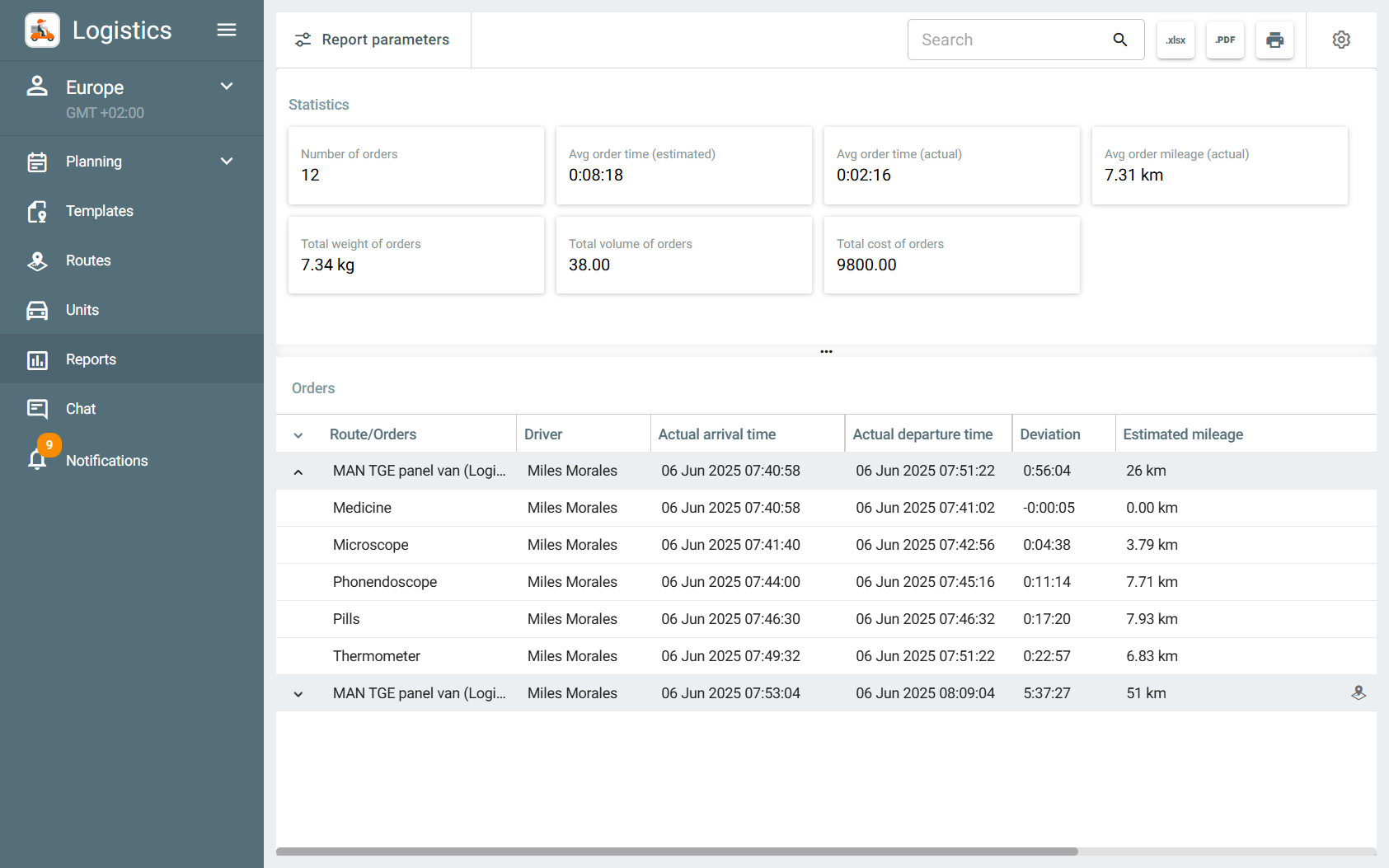Expand second MAN TGE panel van route
This screenshot has width=1389, height=868.
click(298, 695)
